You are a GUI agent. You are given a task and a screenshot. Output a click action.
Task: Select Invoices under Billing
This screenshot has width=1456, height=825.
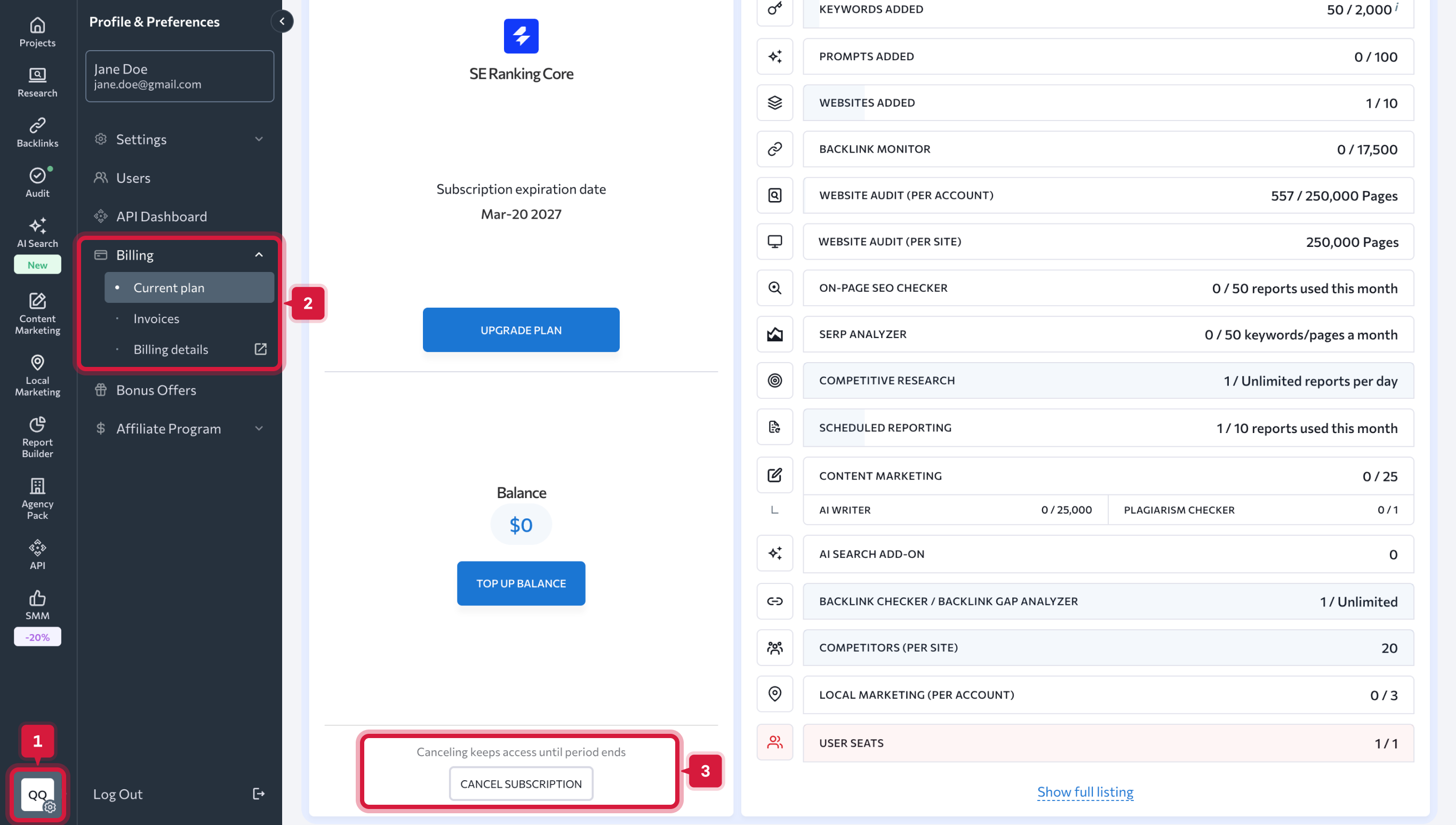[156, 318]
